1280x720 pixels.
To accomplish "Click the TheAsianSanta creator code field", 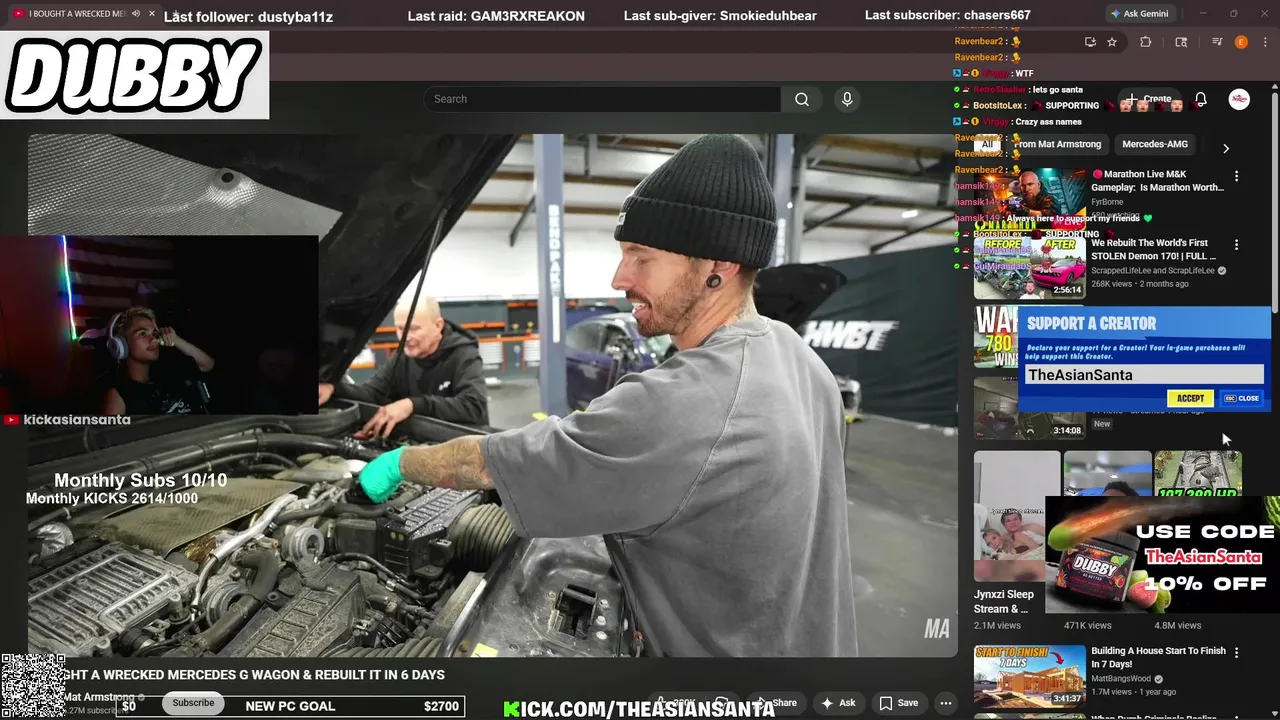I will point(1143,374).
